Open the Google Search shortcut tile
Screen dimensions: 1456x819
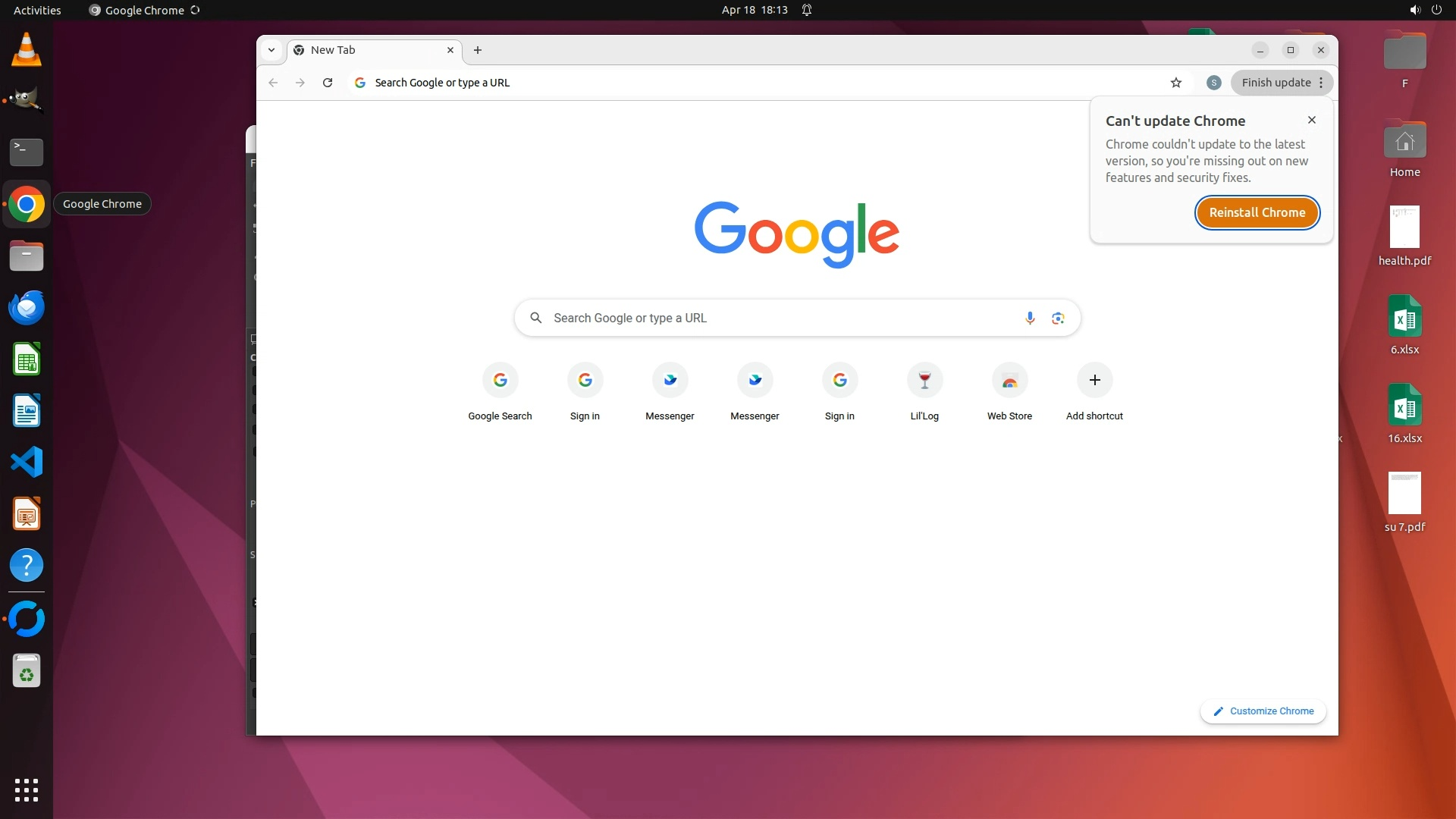pyautogui.click(x=500, y=381)
